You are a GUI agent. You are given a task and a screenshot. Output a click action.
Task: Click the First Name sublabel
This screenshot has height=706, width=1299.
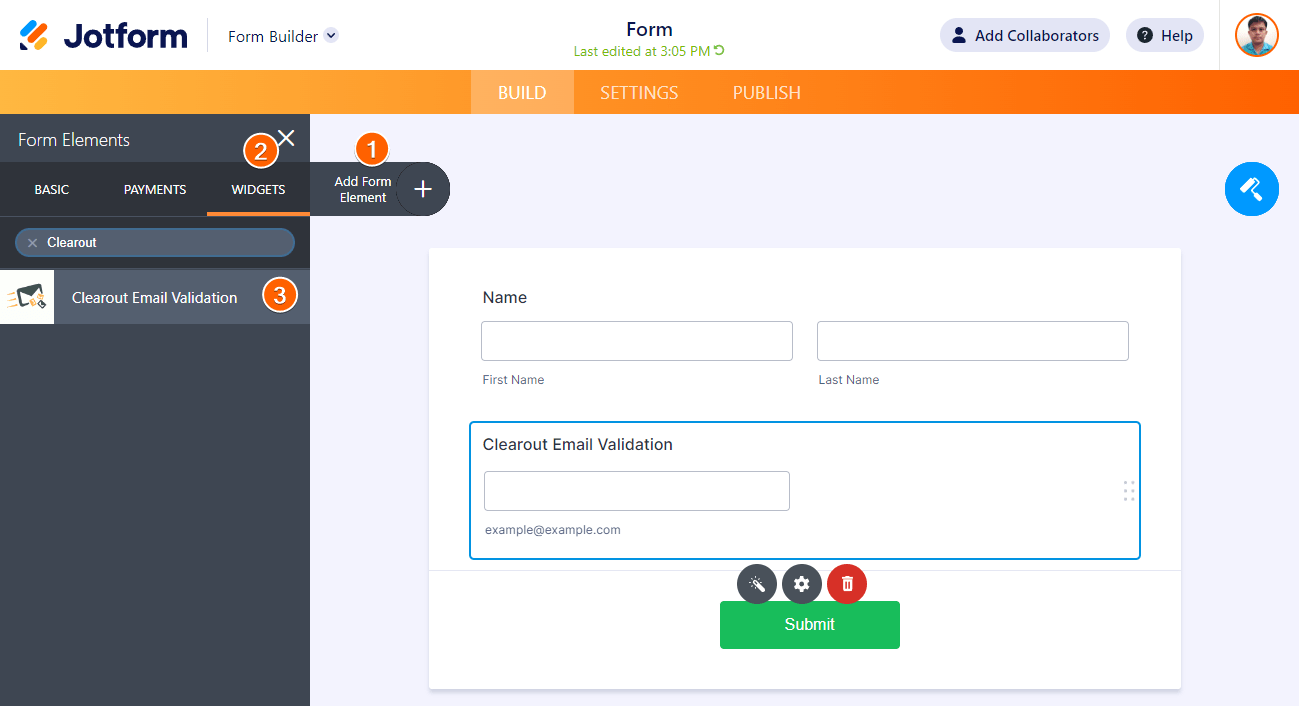(x=513, y=380)
